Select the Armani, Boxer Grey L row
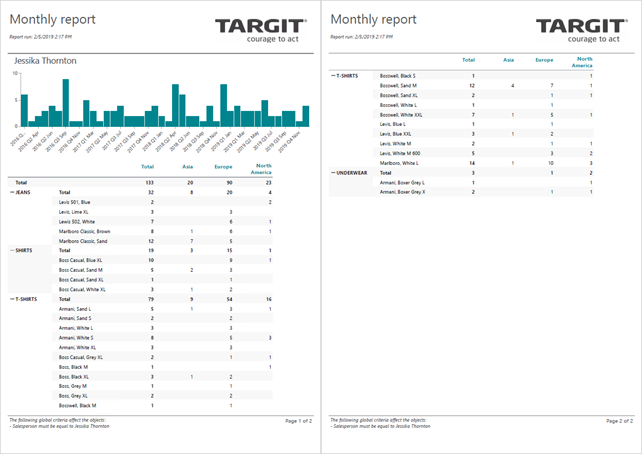 point(483,183)
